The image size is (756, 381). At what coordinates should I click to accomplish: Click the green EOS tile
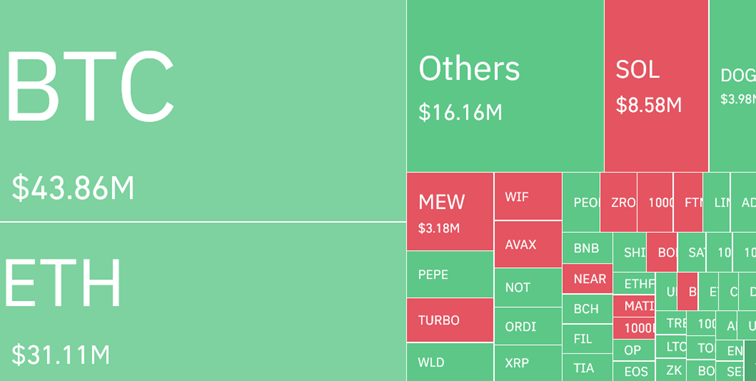tap(634, 371)
